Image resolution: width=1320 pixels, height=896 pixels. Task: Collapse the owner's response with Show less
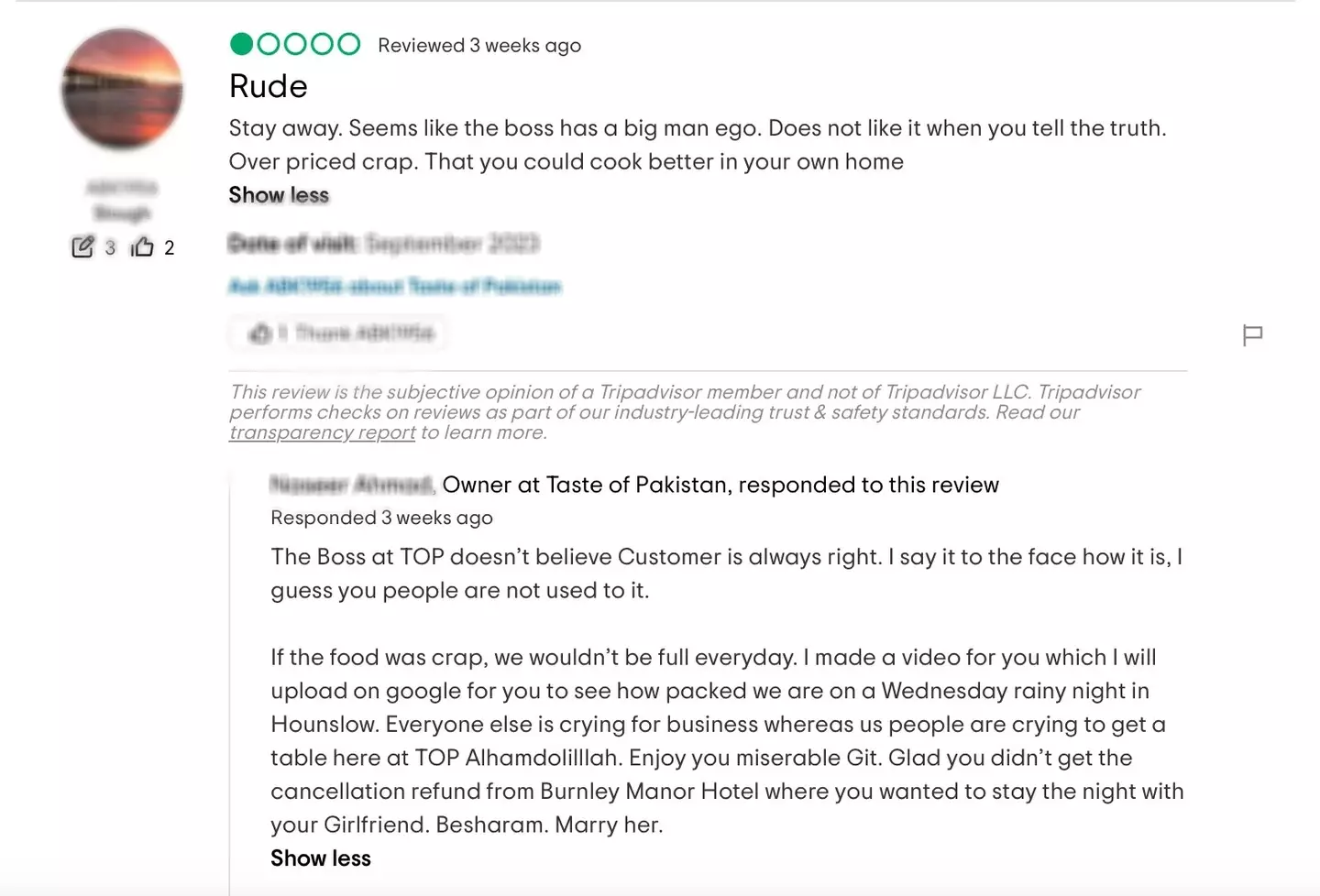pos(321,858)
